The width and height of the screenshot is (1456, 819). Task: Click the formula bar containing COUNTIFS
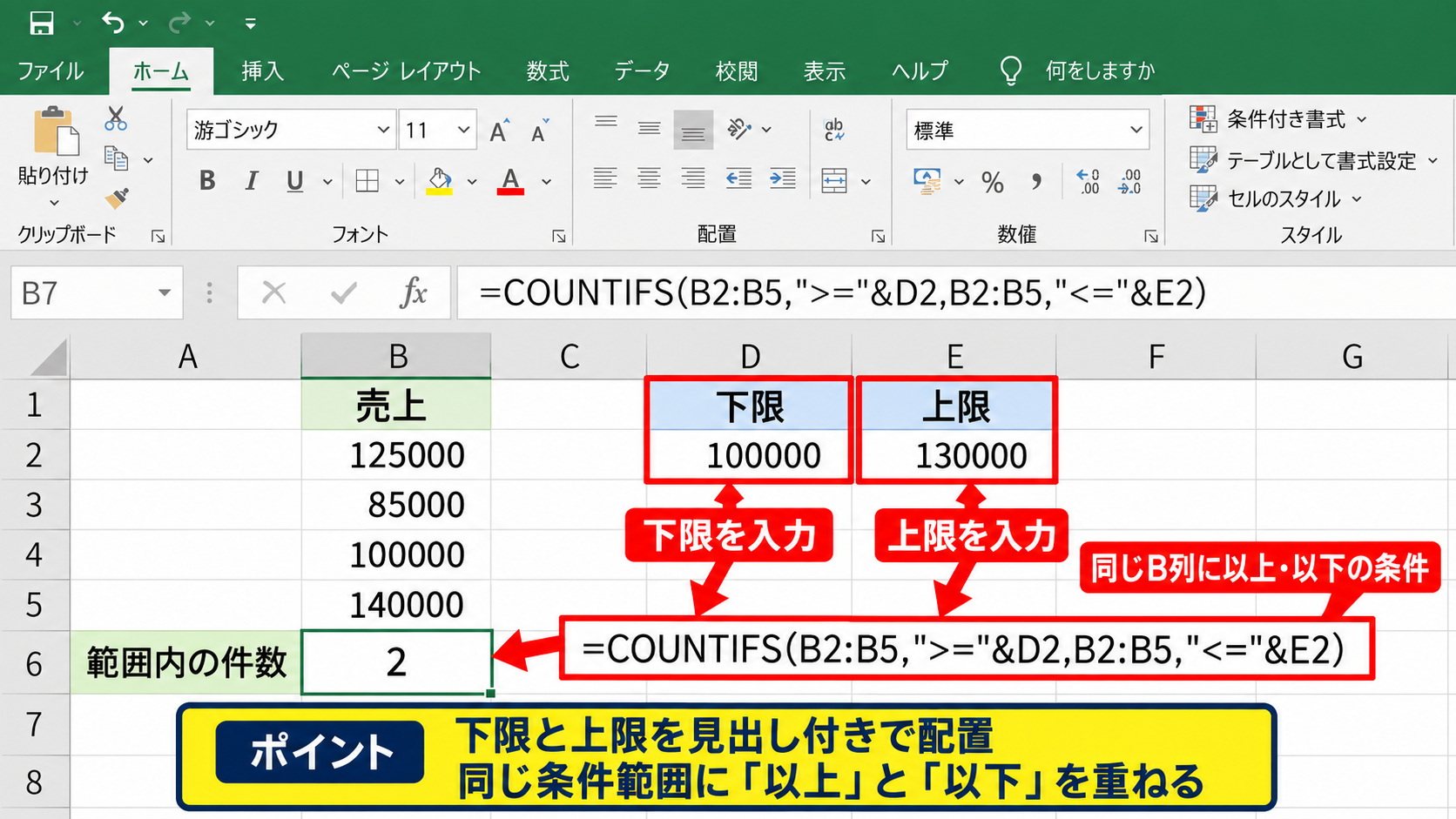pyautogui.click(x=956, y=292)
